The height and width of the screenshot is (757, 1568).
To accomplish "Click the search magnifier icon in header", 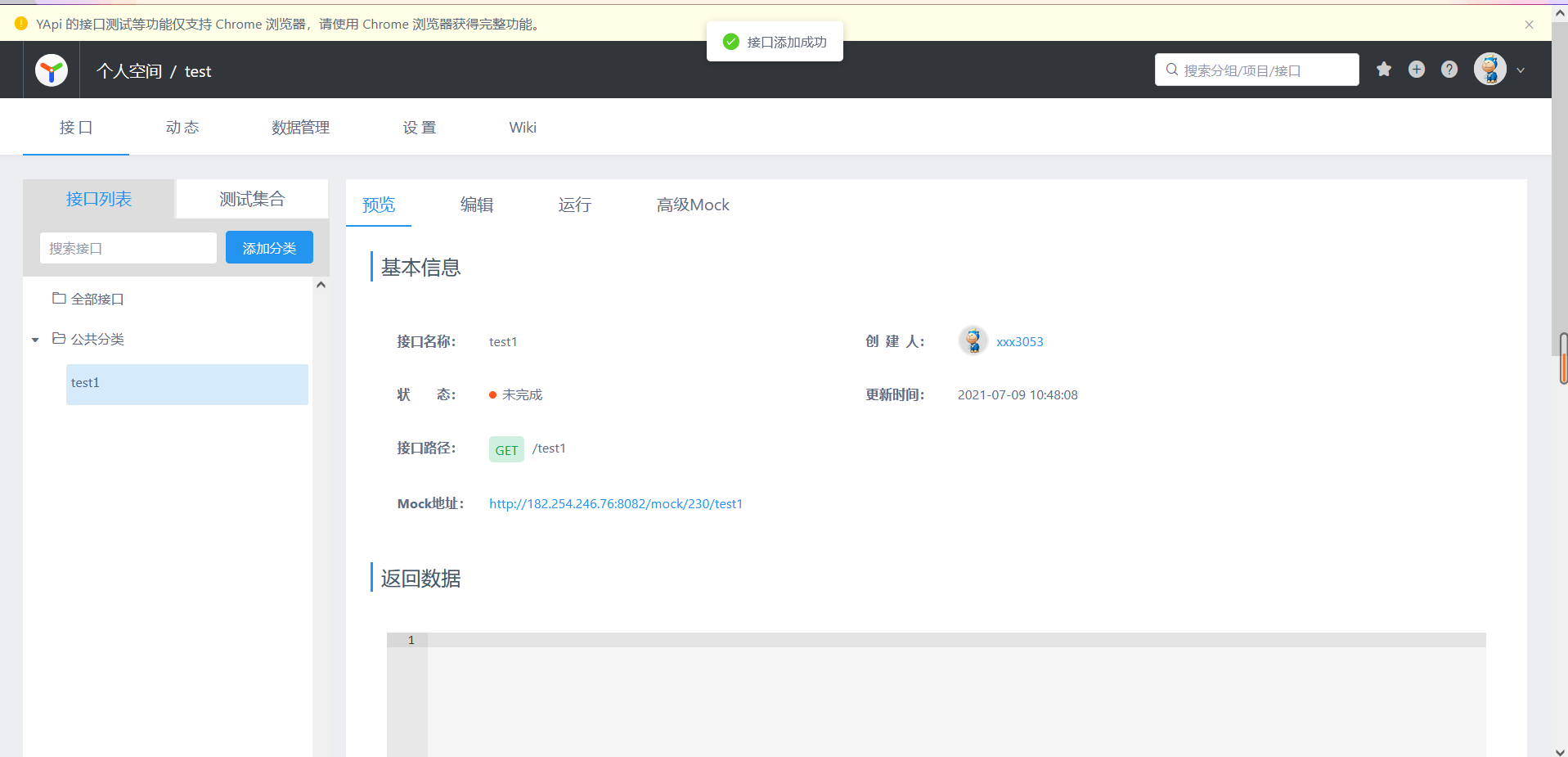I will 1171,70.
